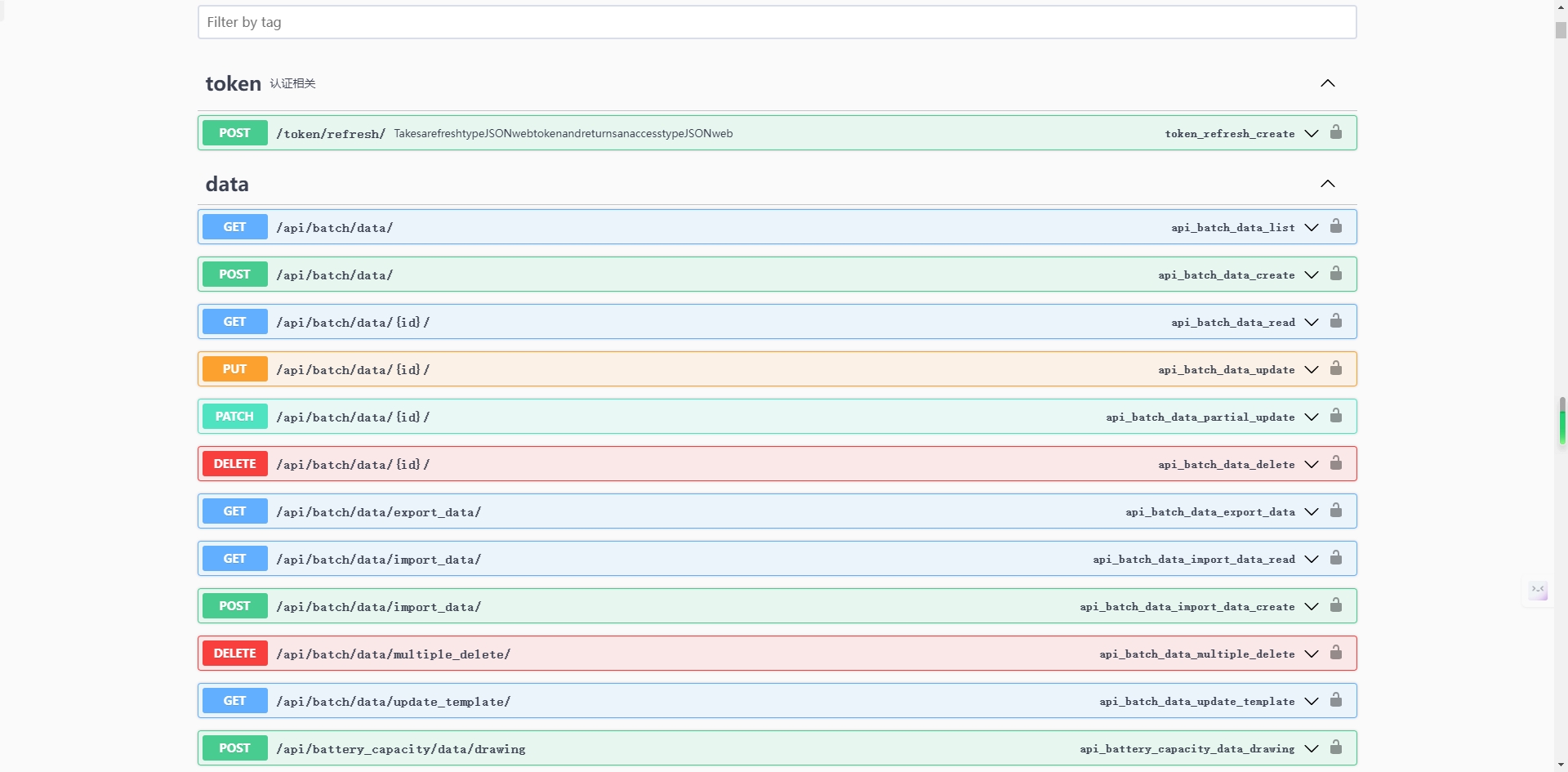The width and height of the screenshot is (1568, 772).
Task: Collapse the token tag section
Action: [x=1328, y=83]
